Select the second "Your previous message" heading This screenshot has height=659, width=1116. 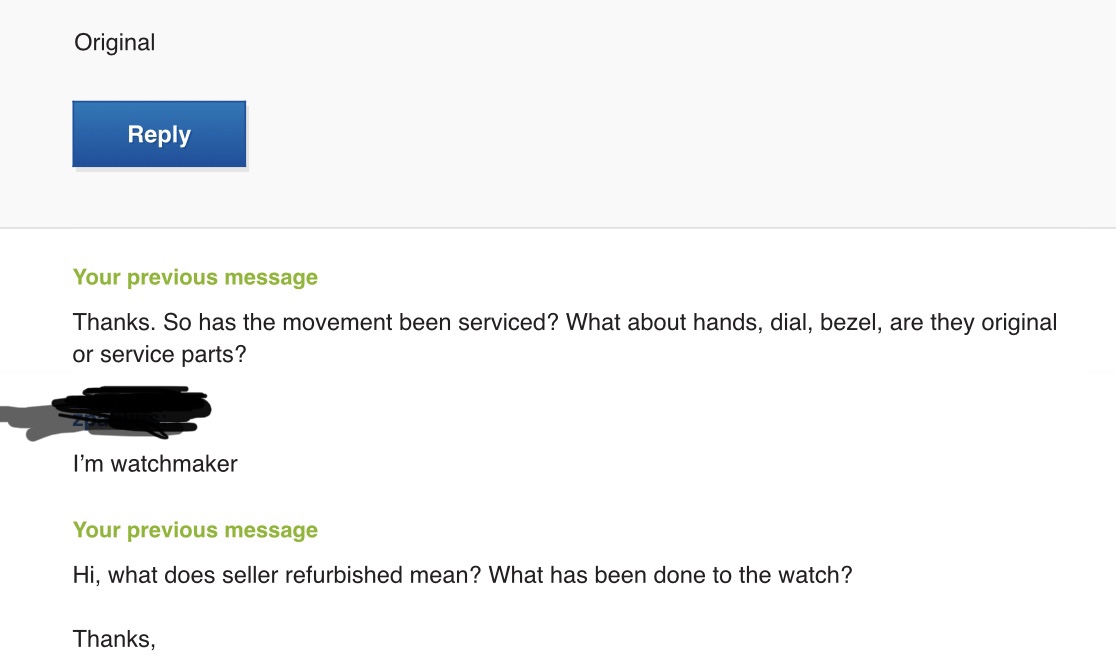pos(195,530)
